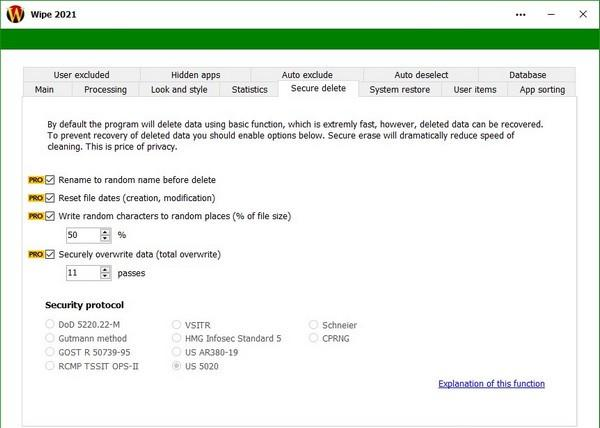Select GOST R 50739-95 protocol
Image resolution: width=600 pixels, height=428 pixels.
(x=50, y=352)
